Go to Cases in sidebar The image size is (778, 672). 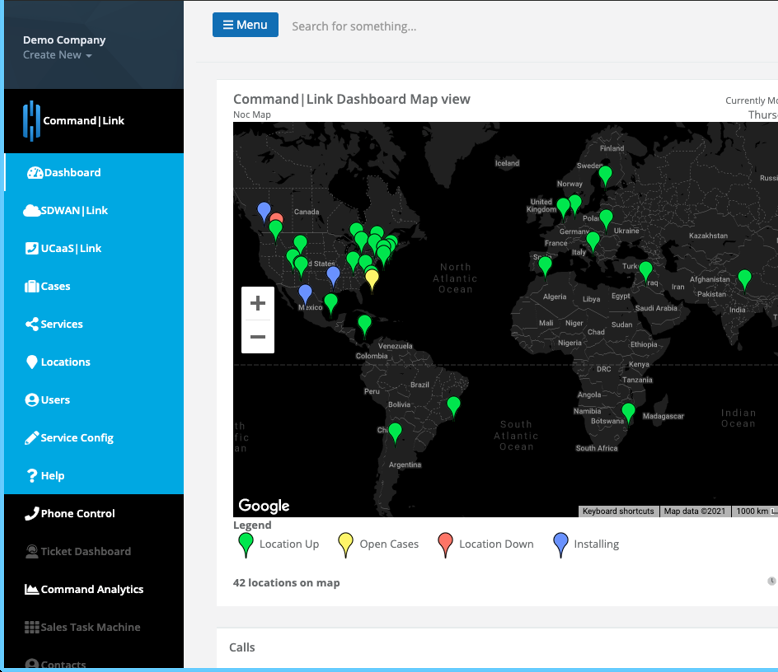94,286
